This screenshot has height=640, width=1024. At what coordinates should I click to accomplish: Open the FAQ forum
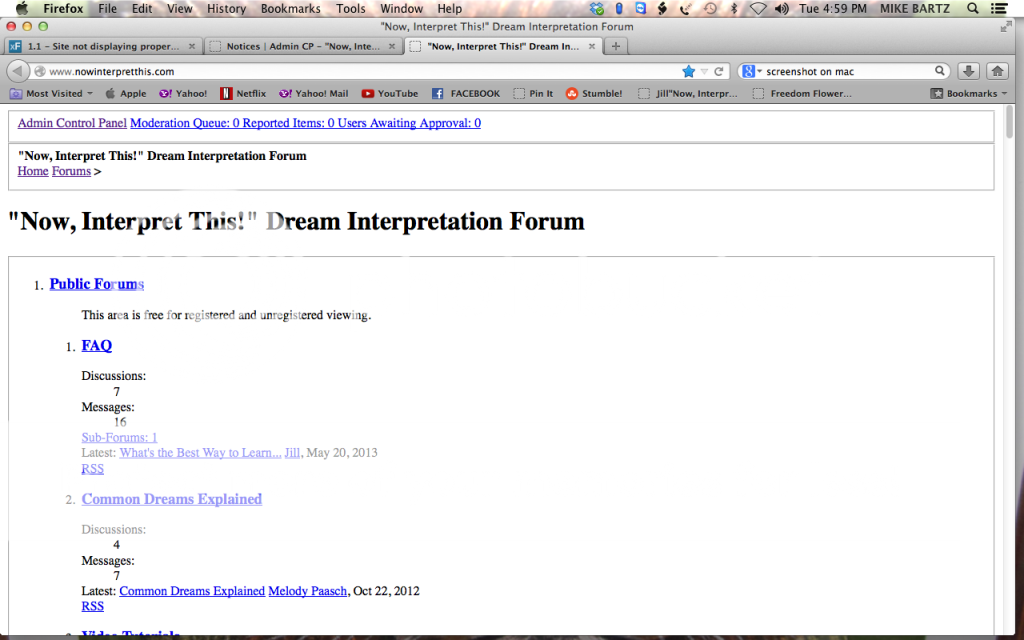(96, 345)
